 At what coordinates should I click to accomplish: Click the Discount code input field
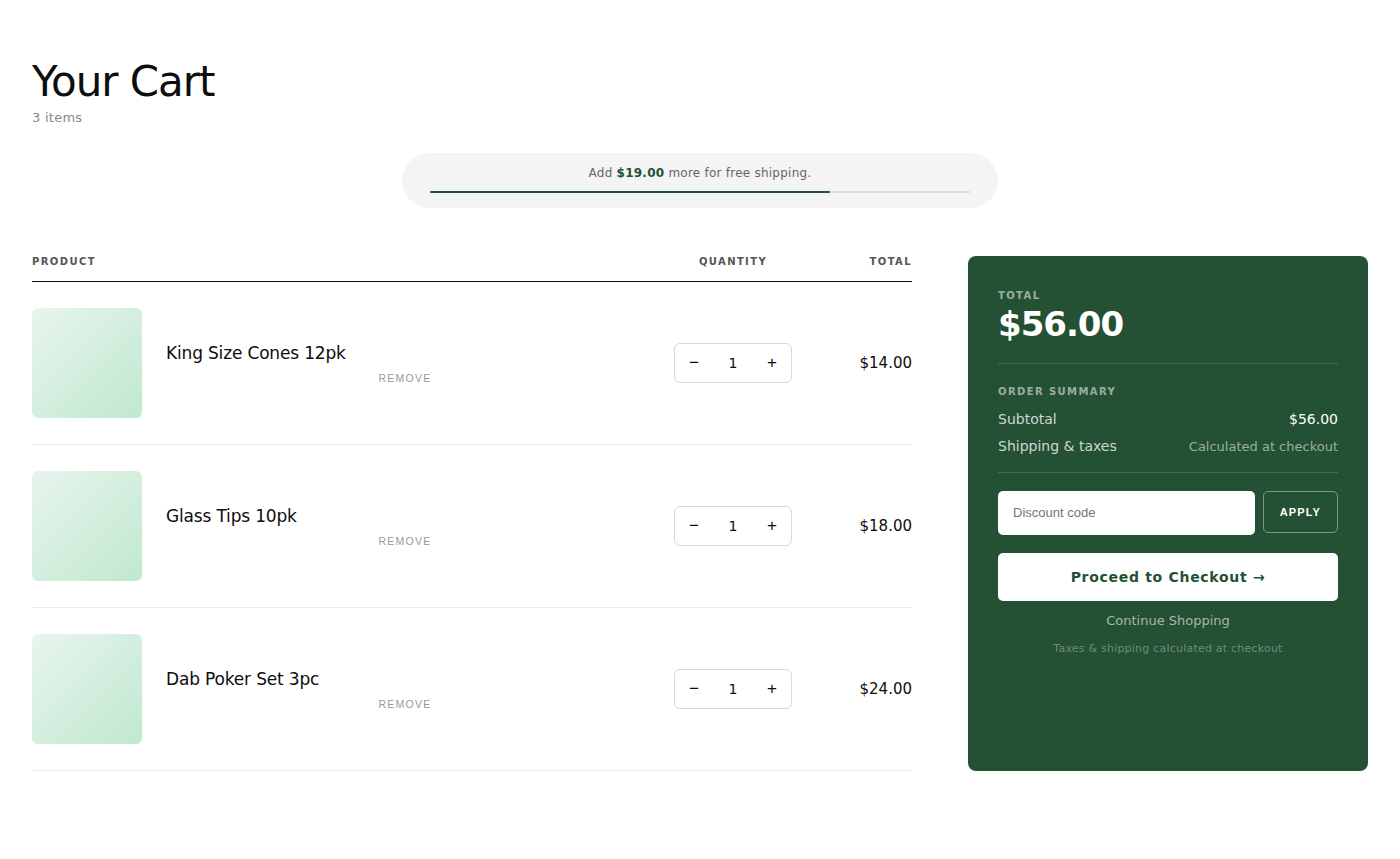click(x=1126, y=513)
